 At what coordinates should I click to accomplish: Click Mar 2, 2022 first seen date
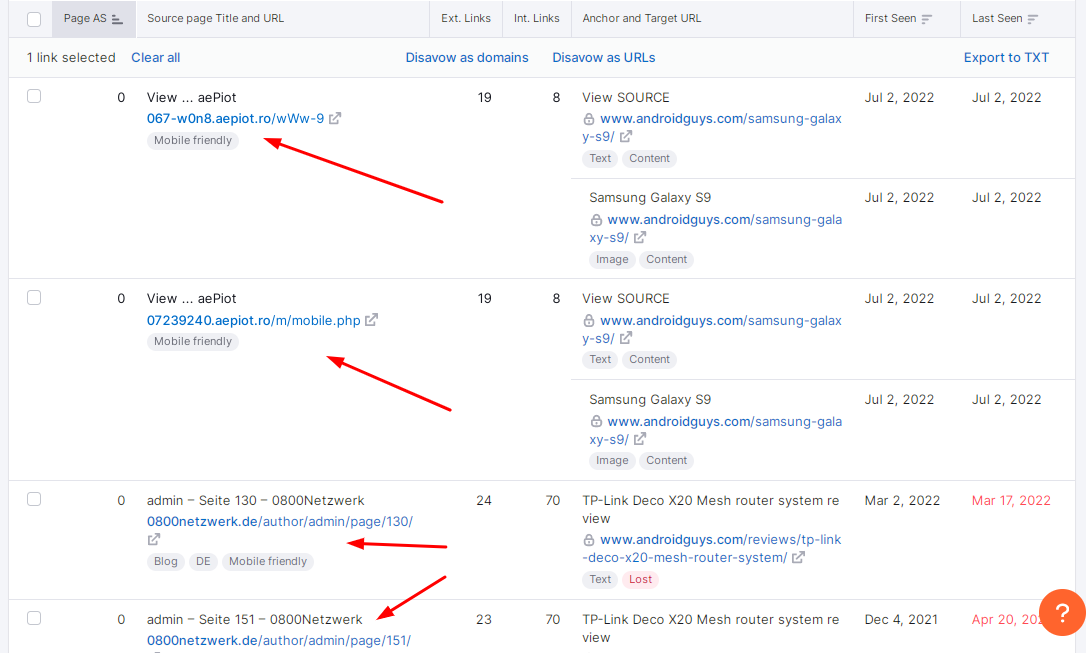coord(902,501)
